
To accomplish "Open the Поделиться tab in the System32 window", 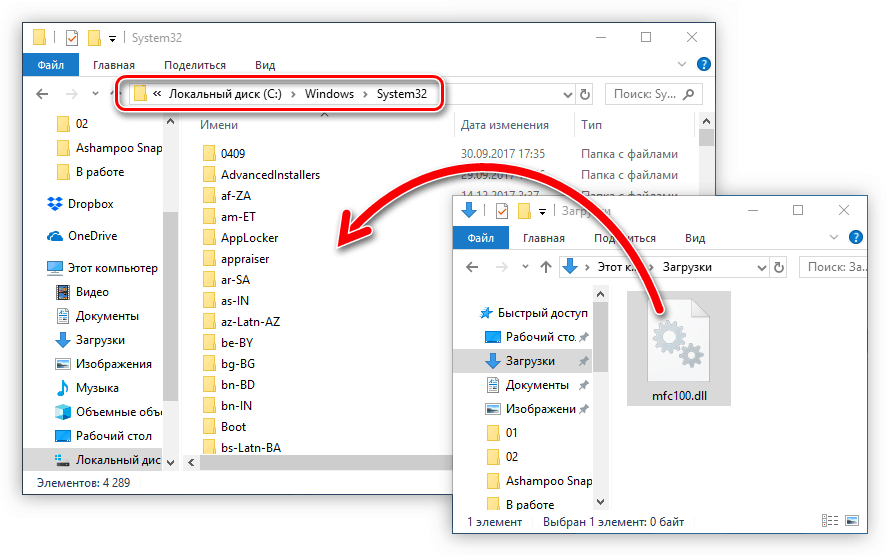I will (195, 65).
